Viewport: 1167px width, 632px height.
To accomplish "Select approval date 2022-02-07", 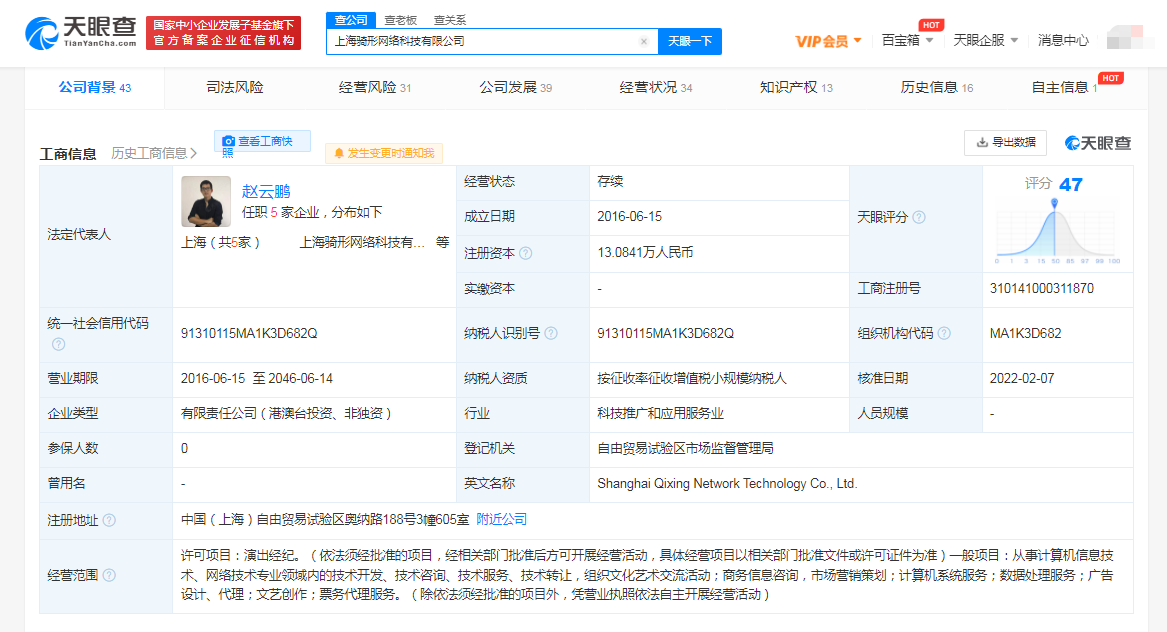I will 1021,378.
